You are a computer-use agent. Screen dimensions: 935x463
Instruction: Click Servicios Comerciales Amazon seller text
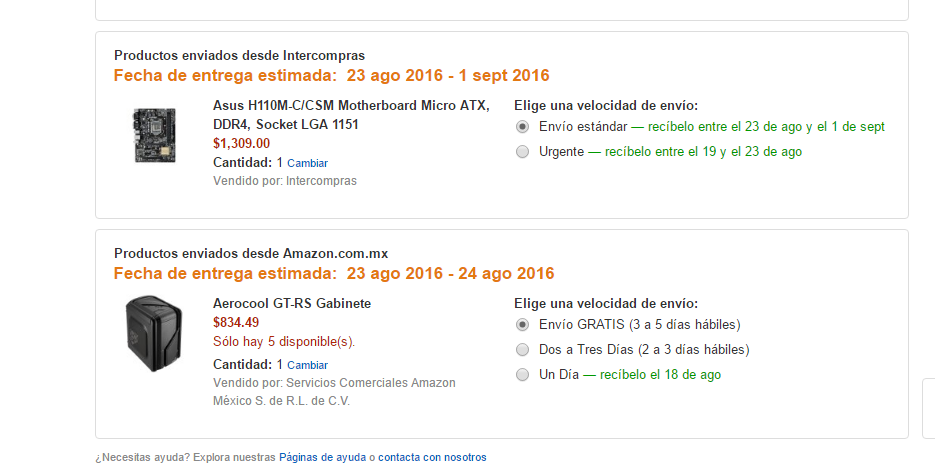tap(334, 383)
